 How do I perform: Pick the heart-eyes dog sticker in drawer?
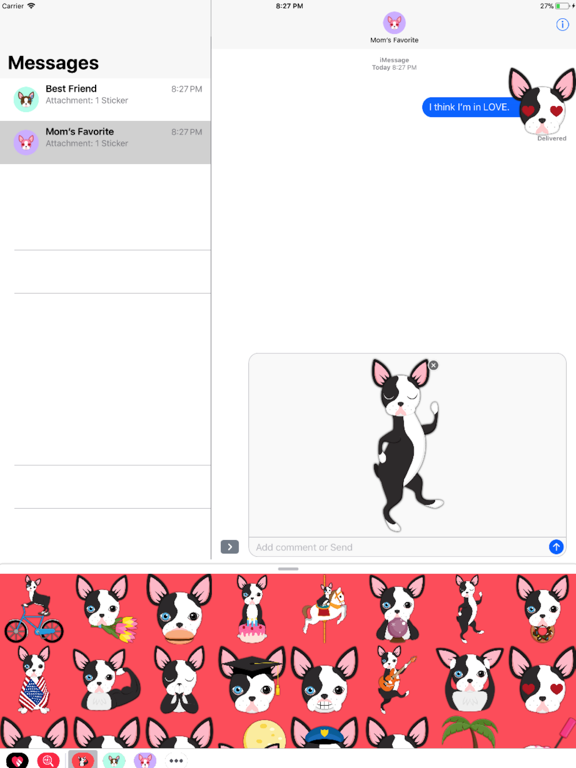[x=543, y=680]
